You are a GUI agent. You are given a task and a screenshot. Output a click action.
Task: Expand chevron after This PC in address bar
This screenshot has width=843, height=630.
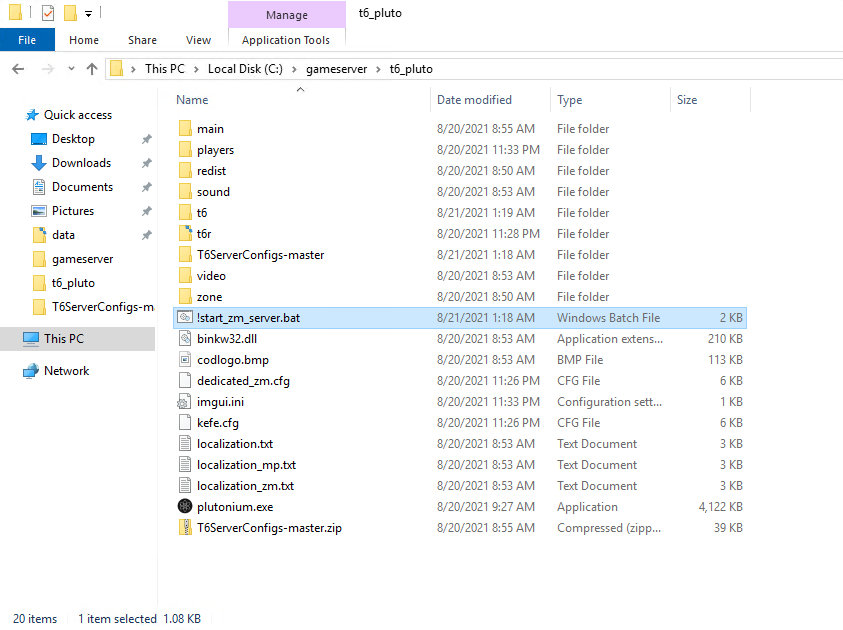click(196, 69)
